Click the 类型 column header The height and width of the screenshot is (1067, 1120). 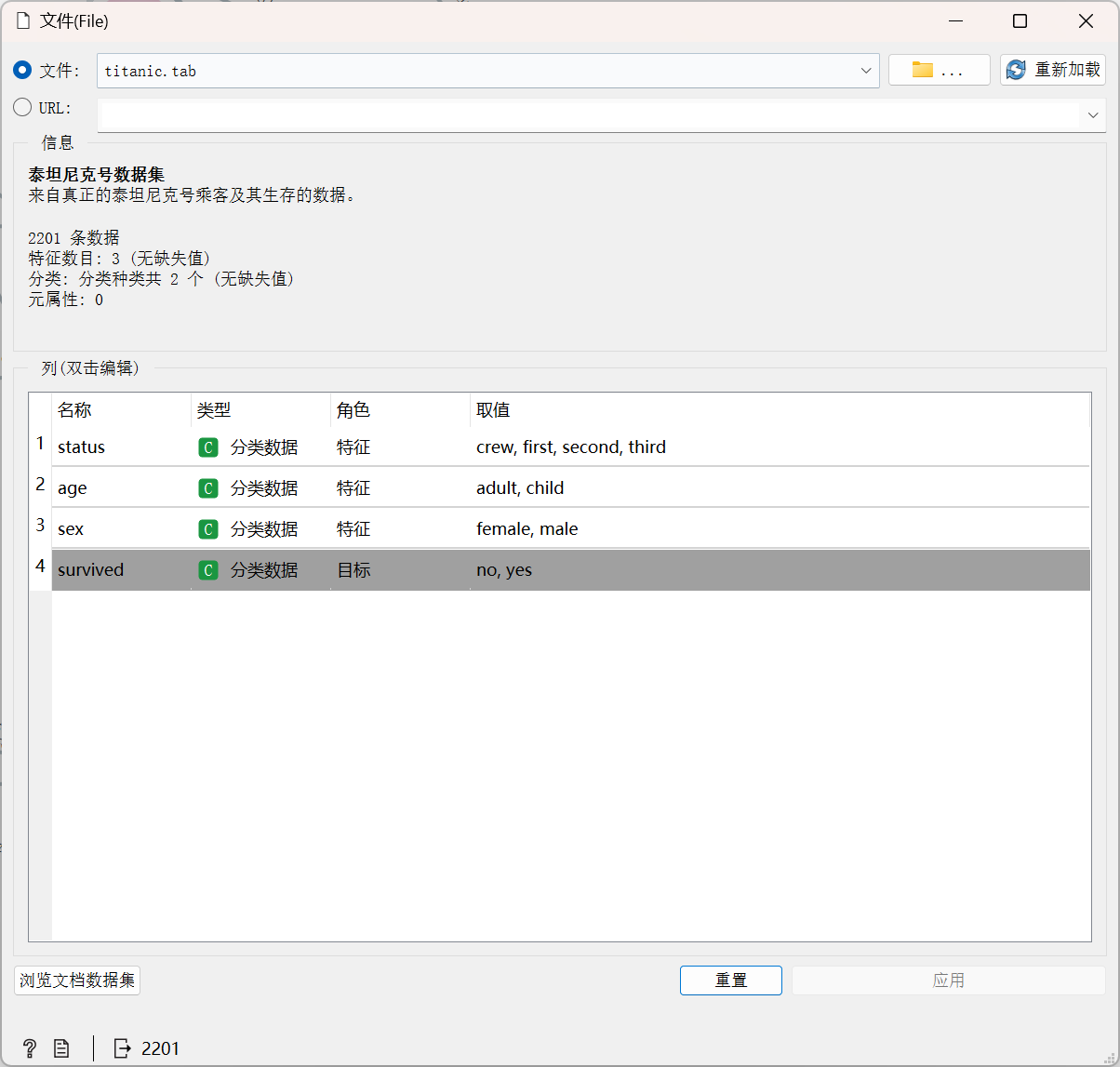[x=261, y=410]
